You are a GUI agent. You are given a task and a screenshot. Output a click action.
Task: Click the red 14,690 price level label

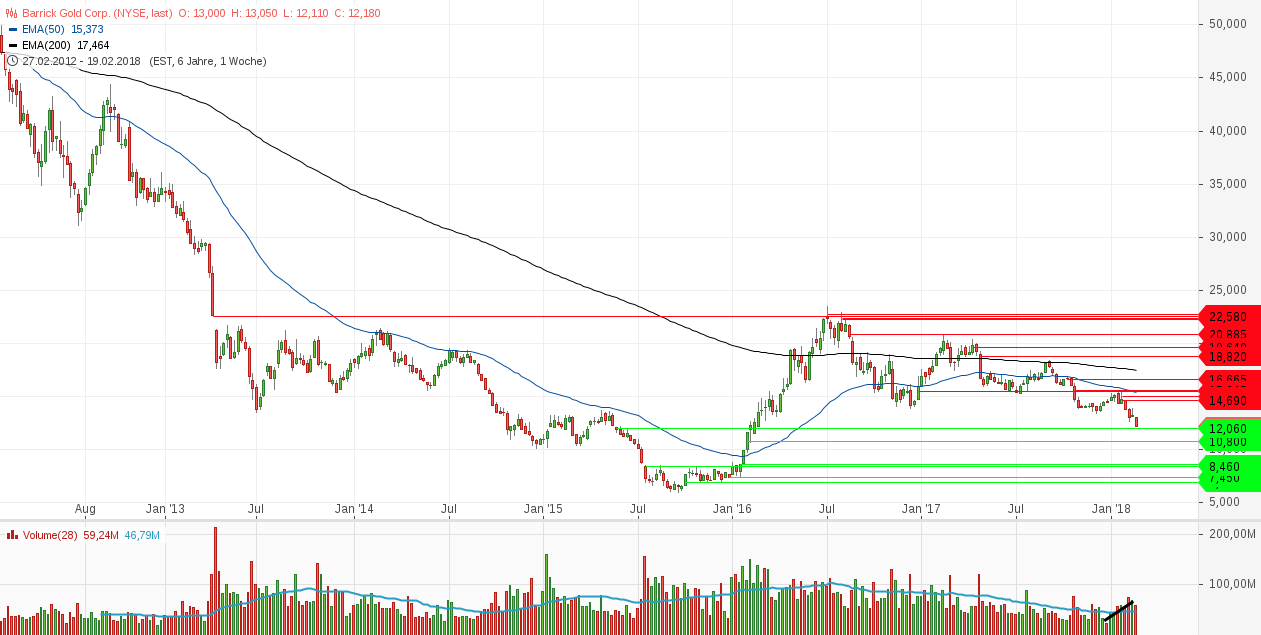[1228, 401]
